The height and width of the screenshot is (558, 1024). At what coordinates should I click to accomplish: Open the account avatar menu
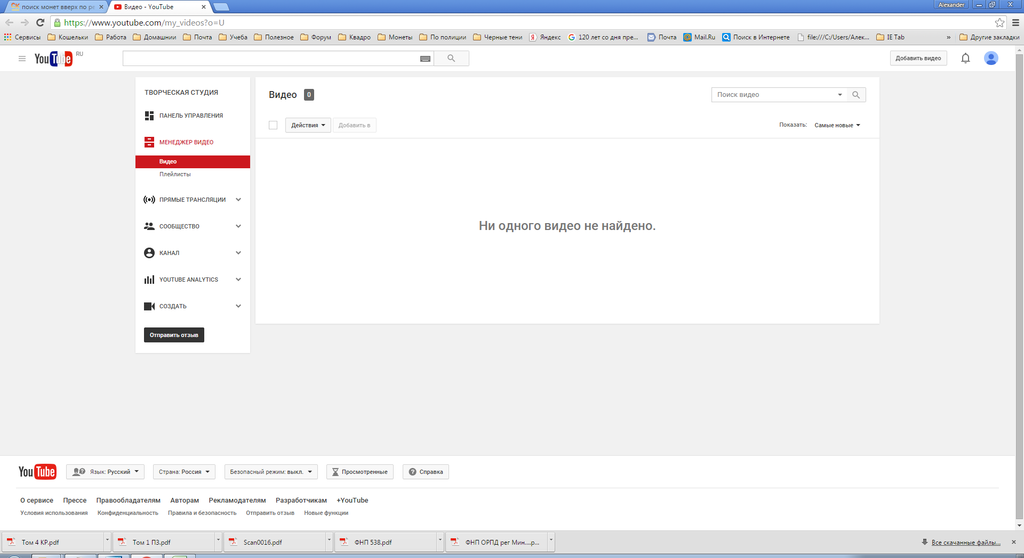click(x=991, y=58)
